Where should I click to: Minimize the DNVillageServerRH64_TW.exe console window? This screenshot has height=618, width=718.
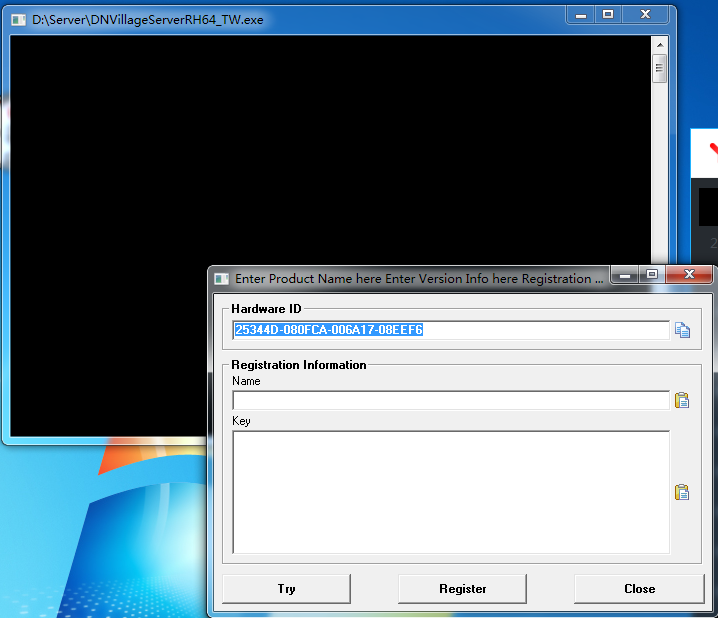click(x=581, y=15)
